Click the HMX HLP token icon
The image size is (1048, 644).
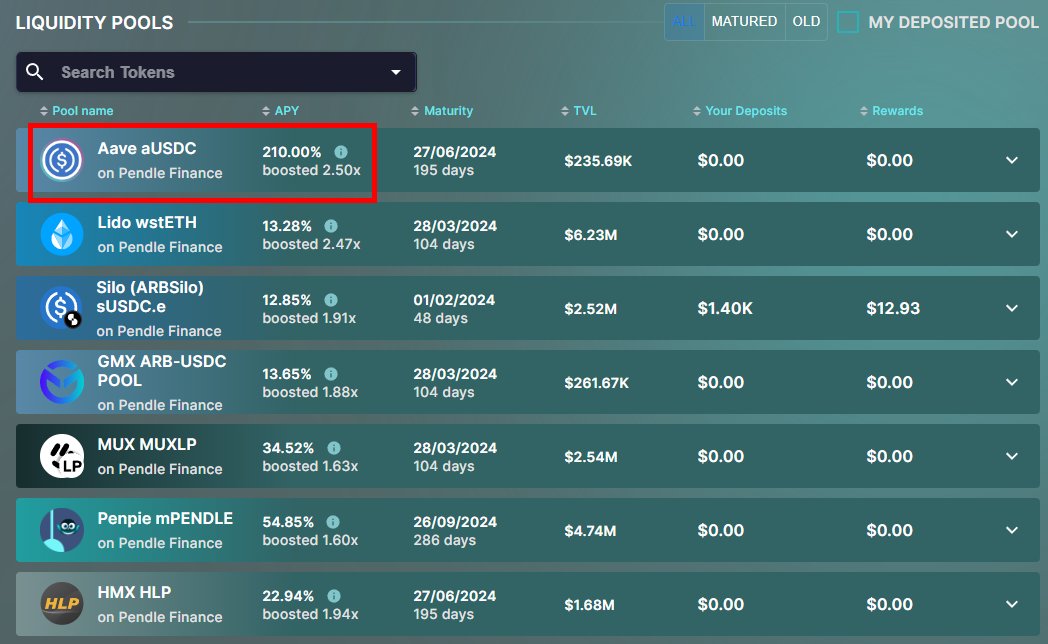pyautogui.click(x=61, y=604)
